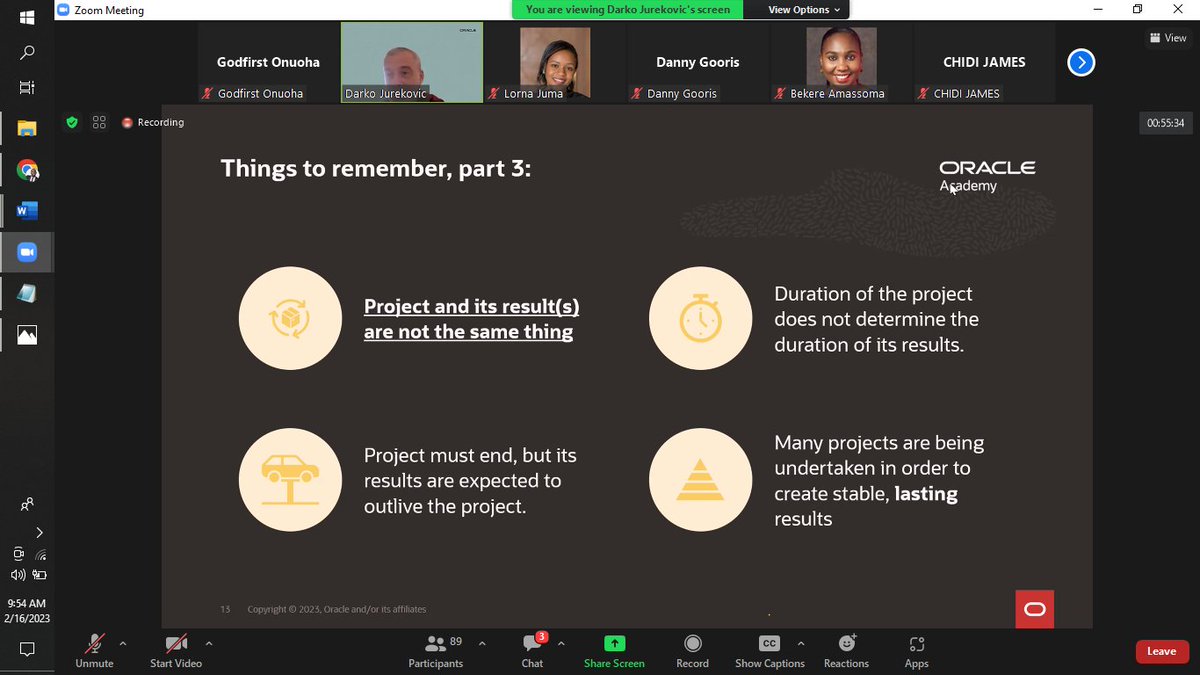The height and width of the screenshot is (675, 1200).
Task: Open the Reactions menu
Action: [846, 650]
